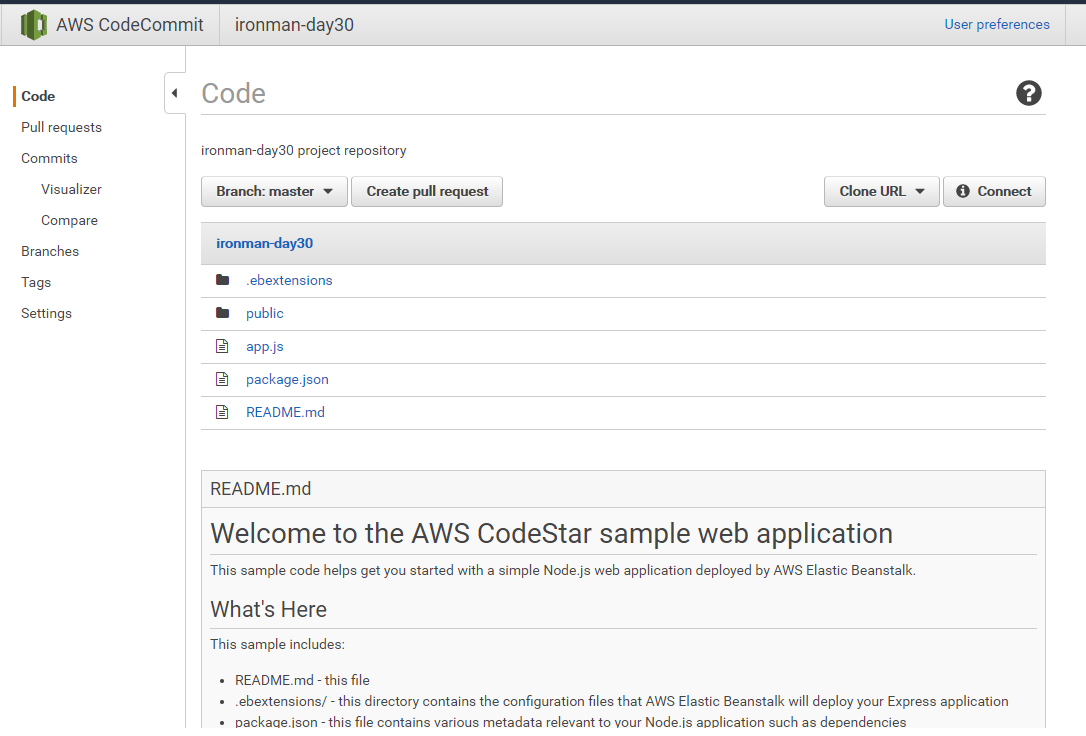This screenshot has height=736, width=1086.
Task: Click the README.md file icon
Action: (x=222, y=412)
